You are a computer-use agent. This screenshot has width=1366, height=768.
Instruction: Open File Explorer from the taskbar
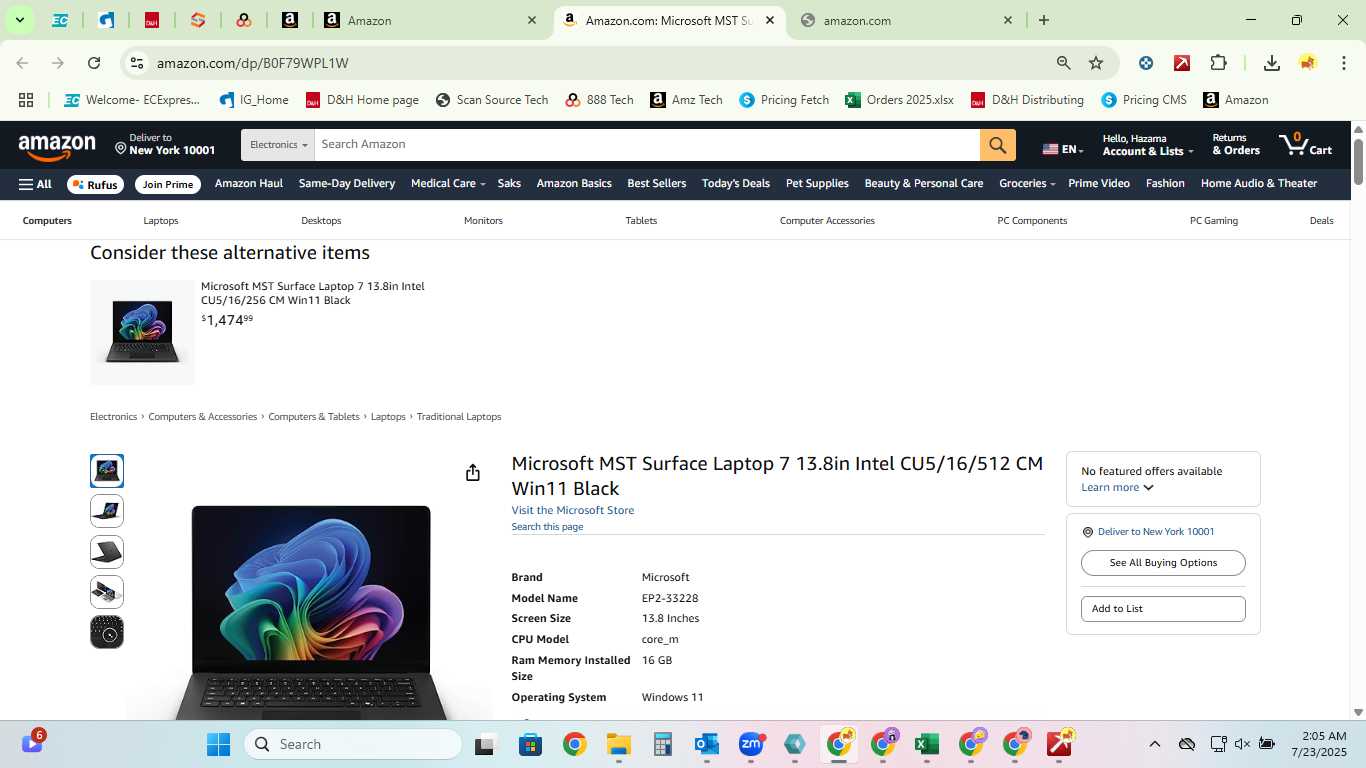[618, 744]
